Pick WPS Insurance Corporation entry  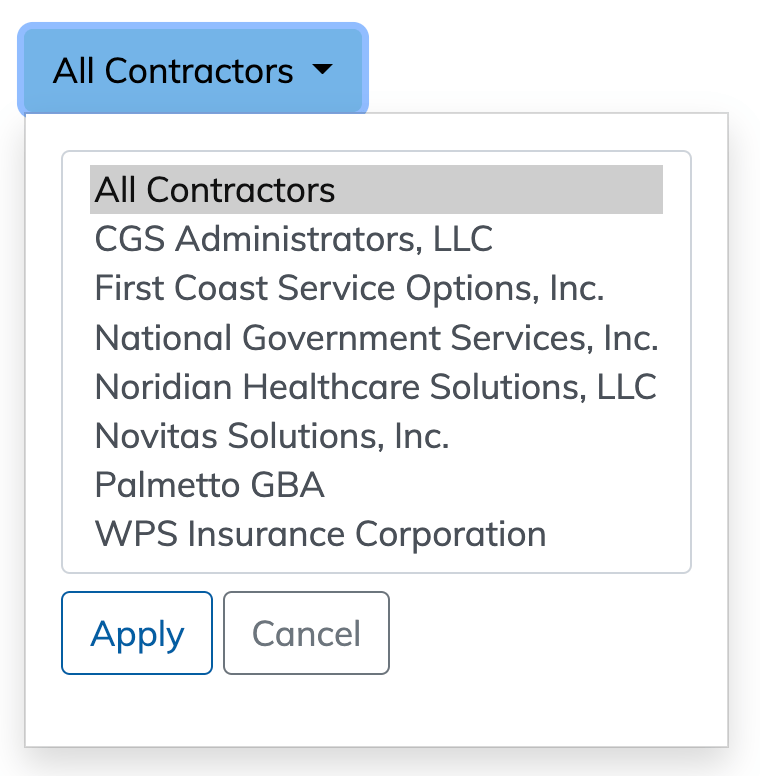pyautogui.click(x=321, y=534)
